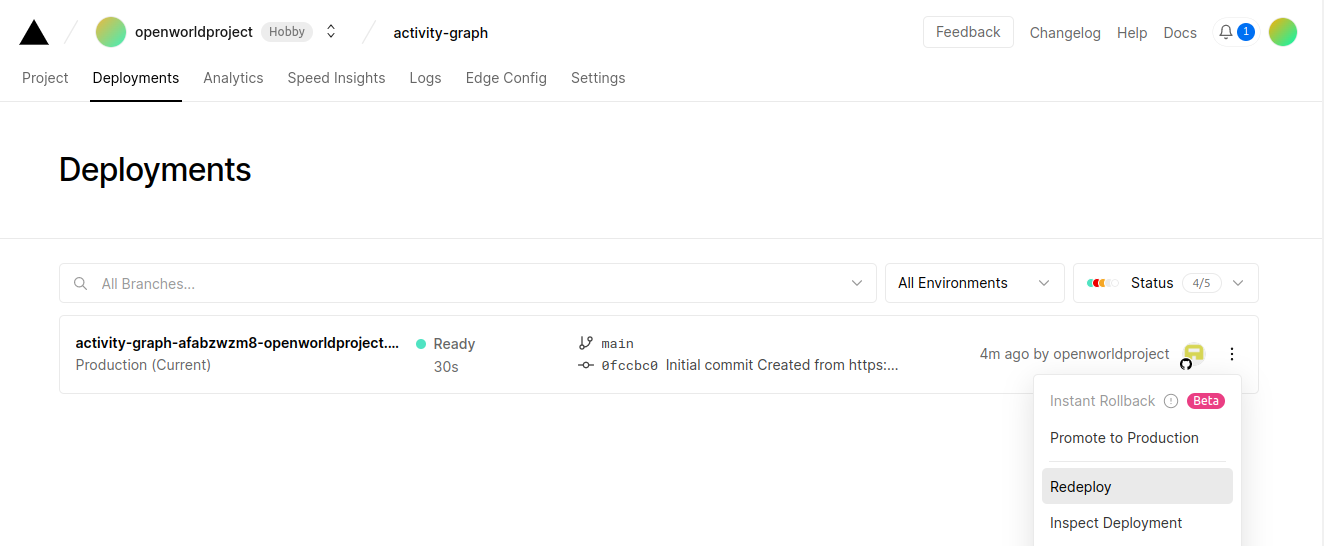This screenshot has width=1324, height=546.
Task: Click the Instant Rollback info icon
Action: point(1171,401)
